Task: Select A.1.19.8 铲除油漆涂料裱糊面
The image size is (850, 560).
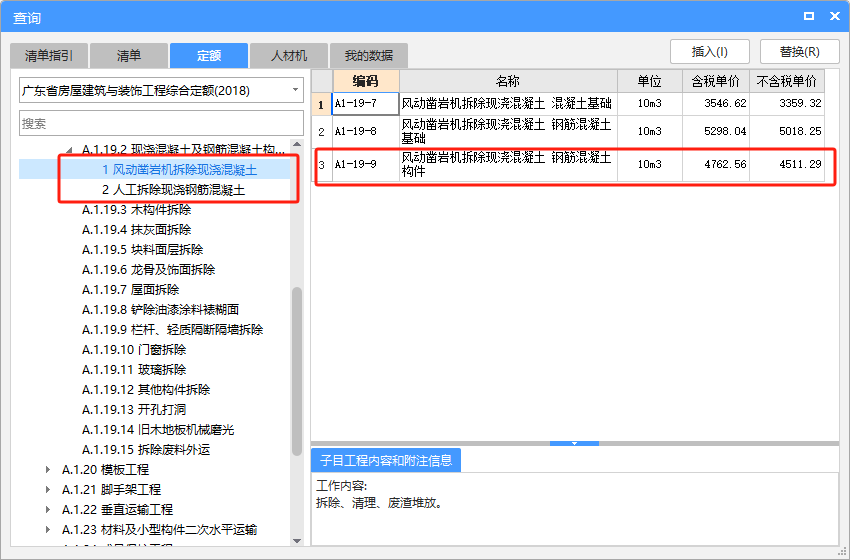Action: [160, 310]
